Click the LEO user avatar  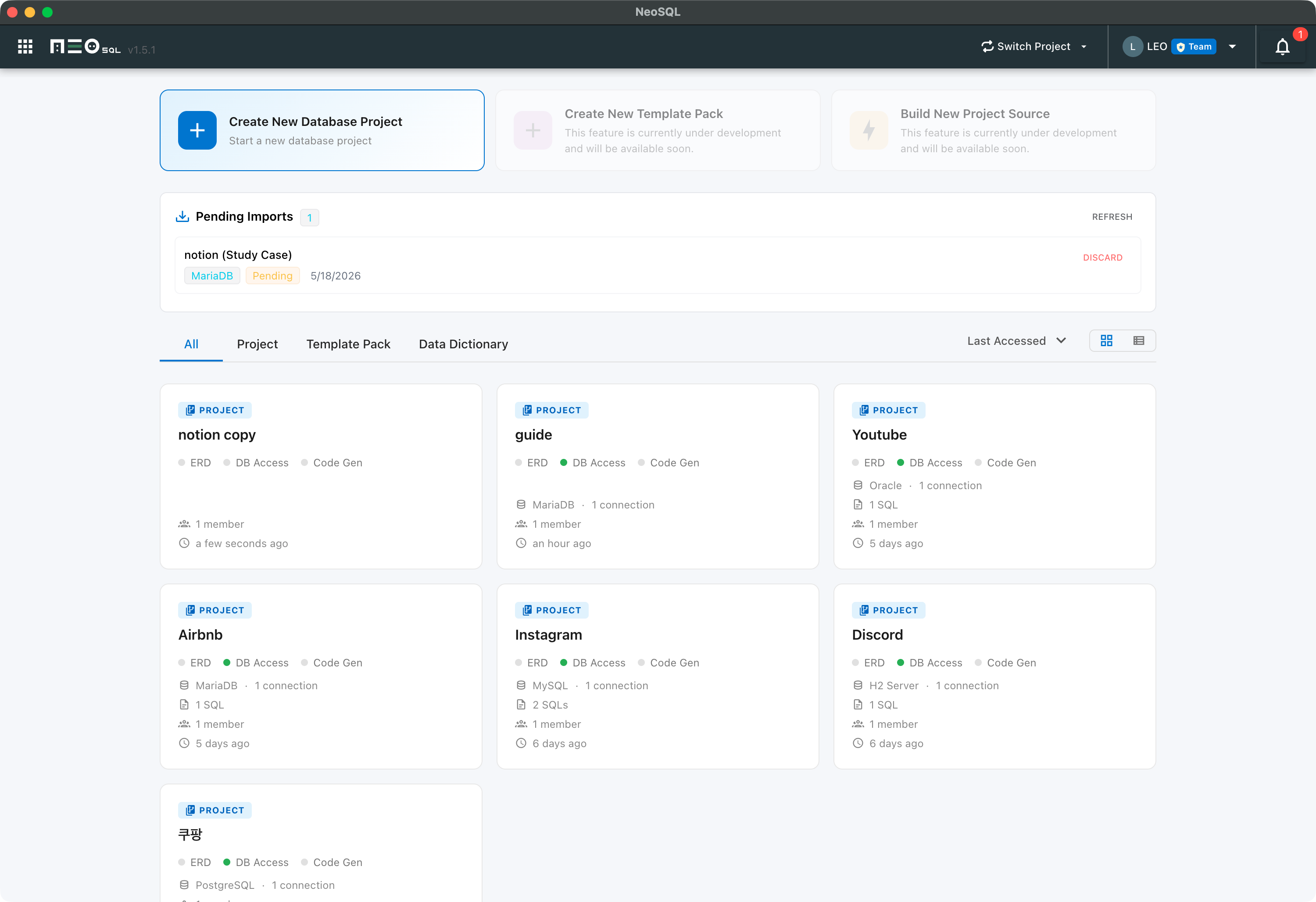[x=1132, y=47]
